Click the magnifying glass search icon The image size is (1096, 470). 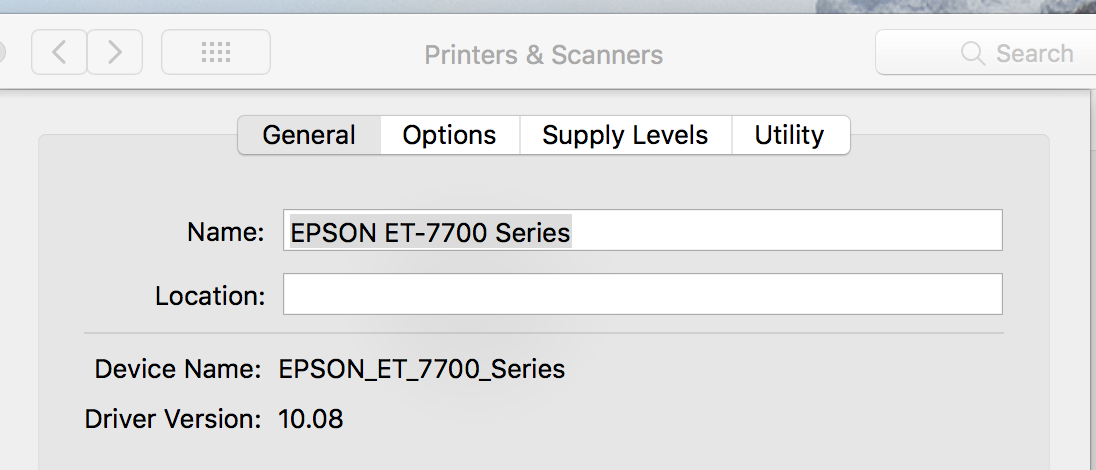point(972,53)
